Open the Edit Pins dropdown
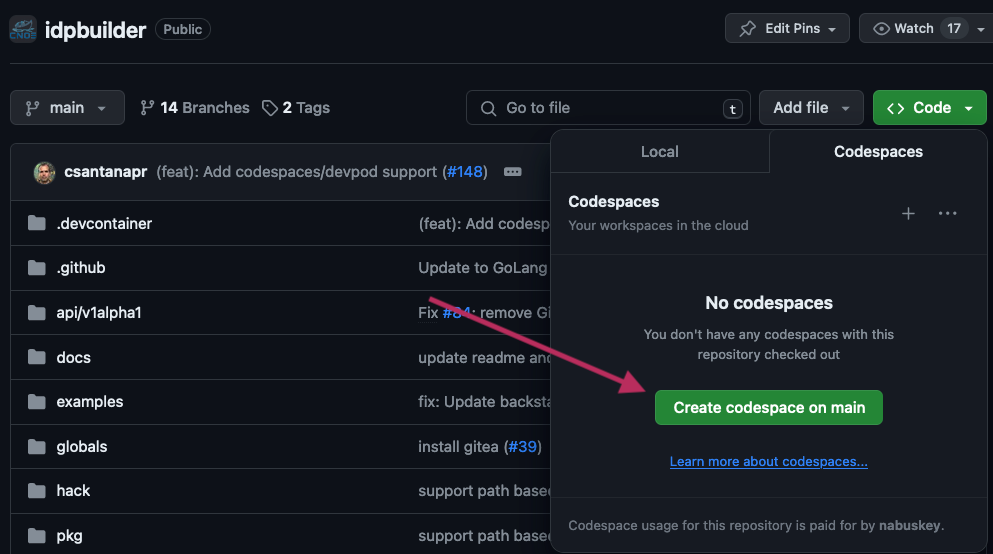Screen dimensions: 993x554 click(787, 29)
